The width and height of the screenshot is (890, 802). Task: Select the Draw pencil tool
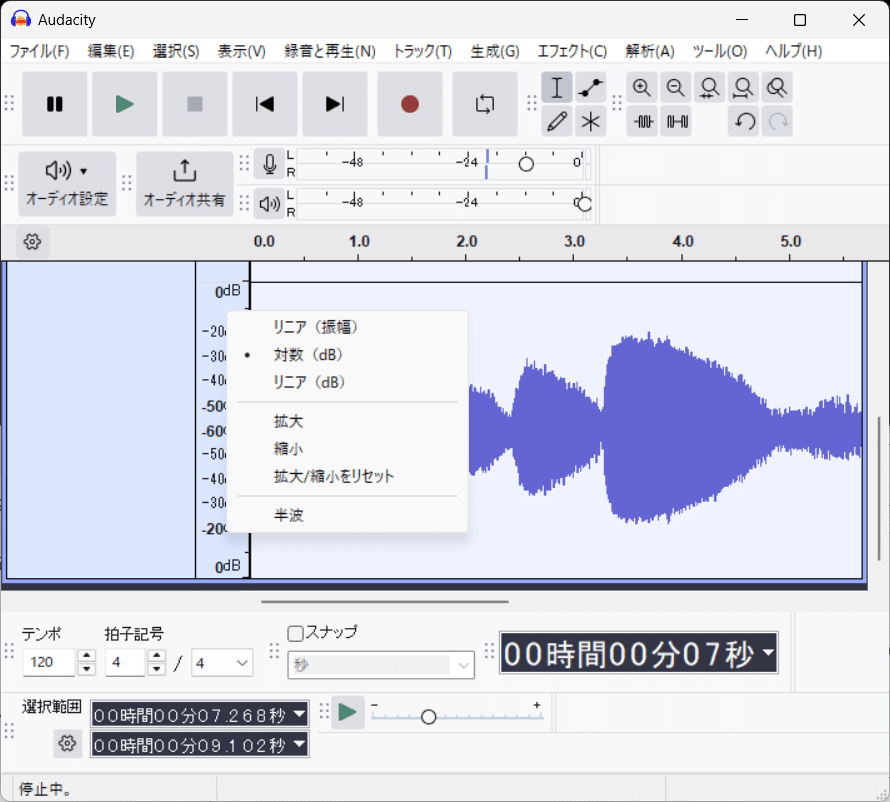point(557,121)
